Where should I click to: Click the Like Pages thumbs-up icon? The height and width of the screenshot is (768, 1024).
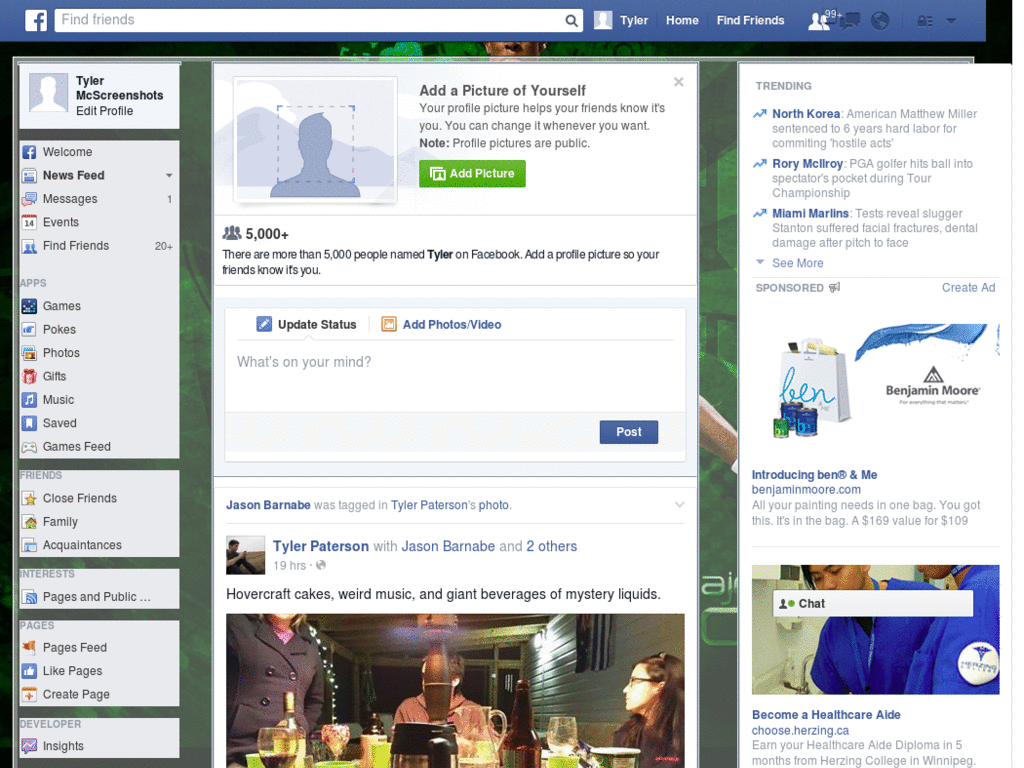click(29, 671)
